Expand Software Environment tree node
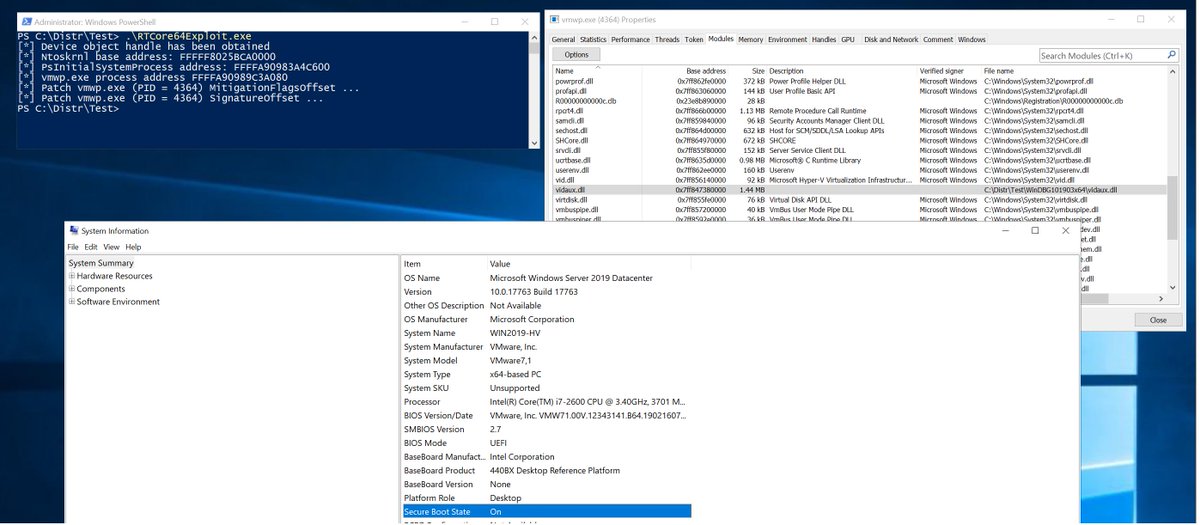Viewport: 1200px width, 525px height. click(x=72, y=302)
